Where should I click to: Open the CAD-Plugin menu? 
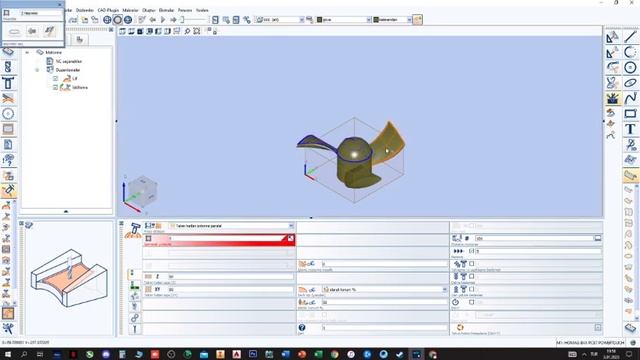click(108, 10)
